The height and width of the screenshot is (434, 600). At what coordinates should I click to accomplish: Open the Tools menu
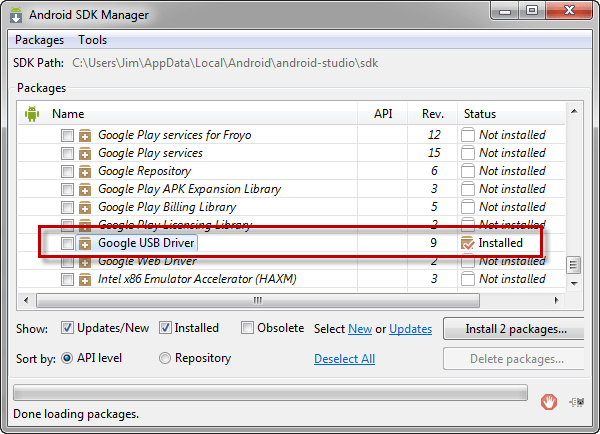pos(93,40)
